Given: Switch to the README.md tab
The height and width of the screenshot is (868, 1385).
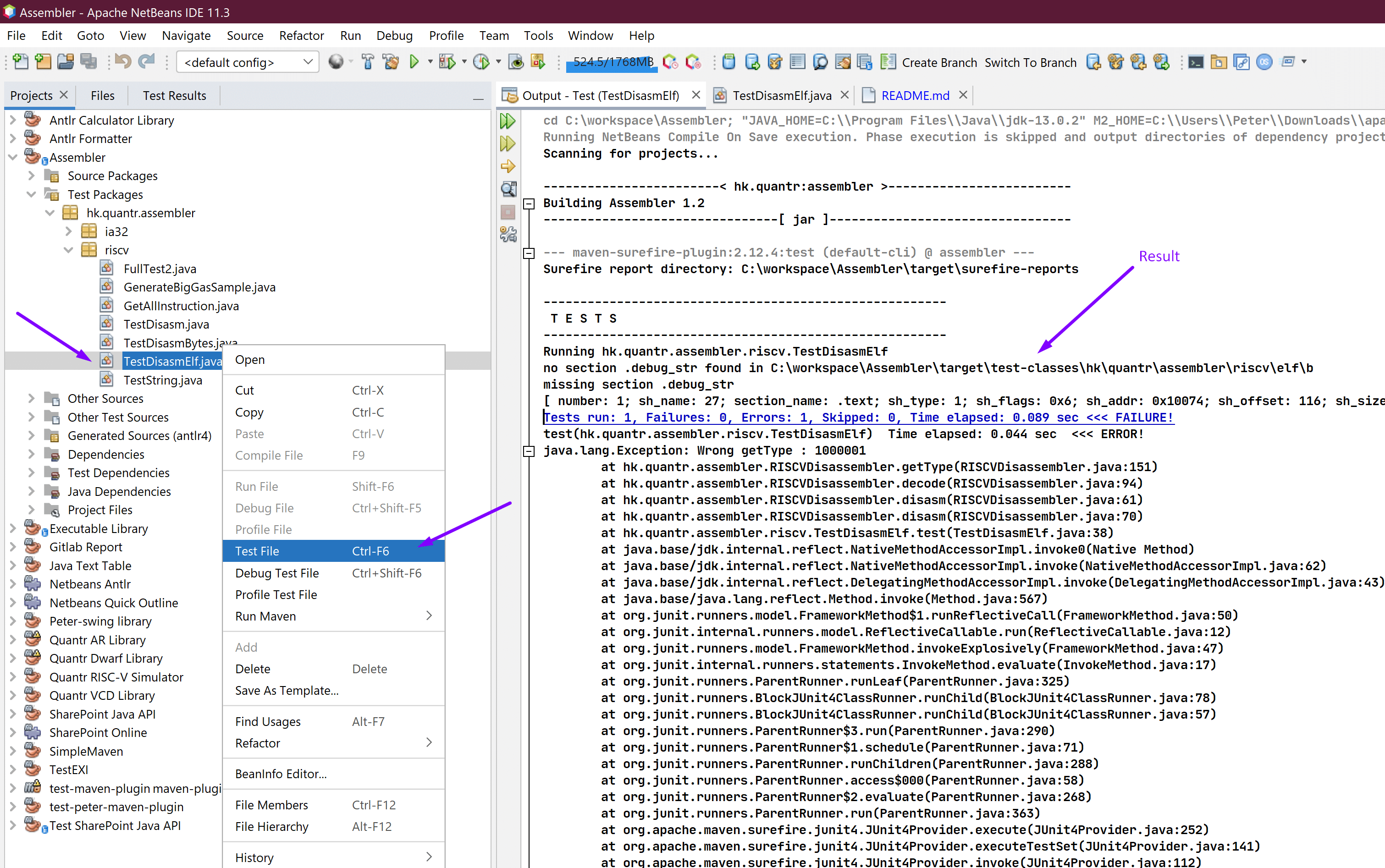Looking at the screenshot, I should point(915,95).
